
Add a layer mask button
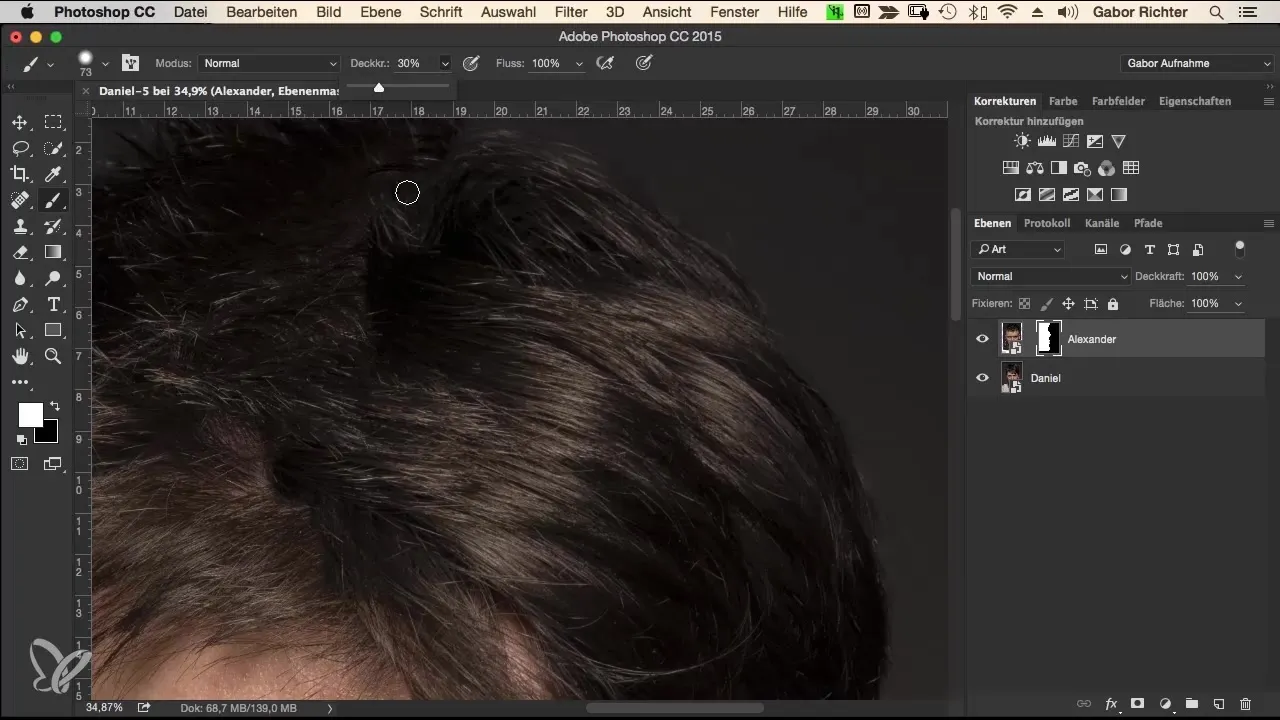pyautogui.click(x=1138, y=704)
